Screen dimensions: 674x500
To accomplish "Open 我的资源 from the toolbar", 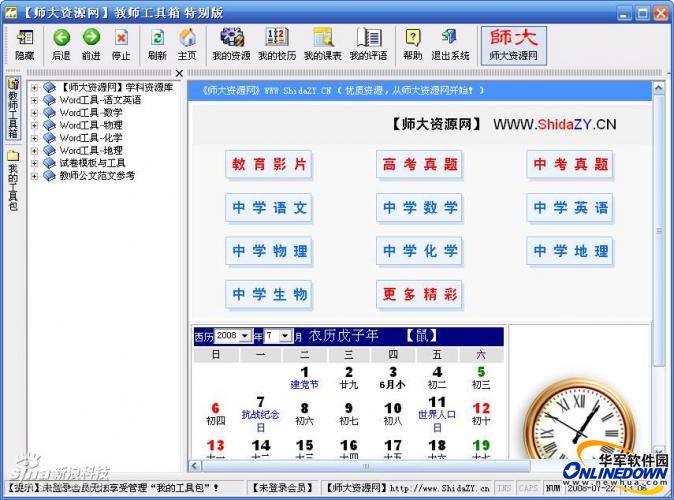I will click(231, 45).
